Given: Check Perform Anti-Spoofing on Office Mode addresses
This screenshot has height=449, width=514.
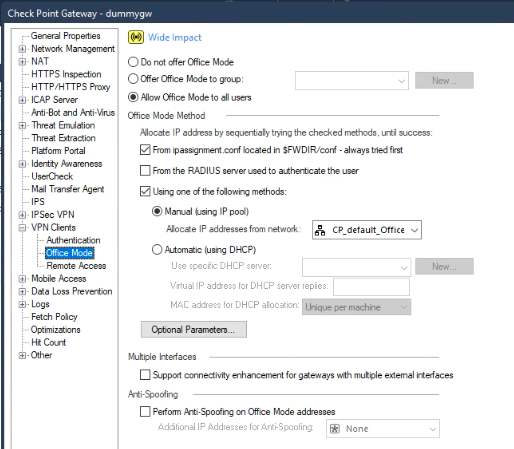Looking at the screenshot, I should [x=145, y=412].
